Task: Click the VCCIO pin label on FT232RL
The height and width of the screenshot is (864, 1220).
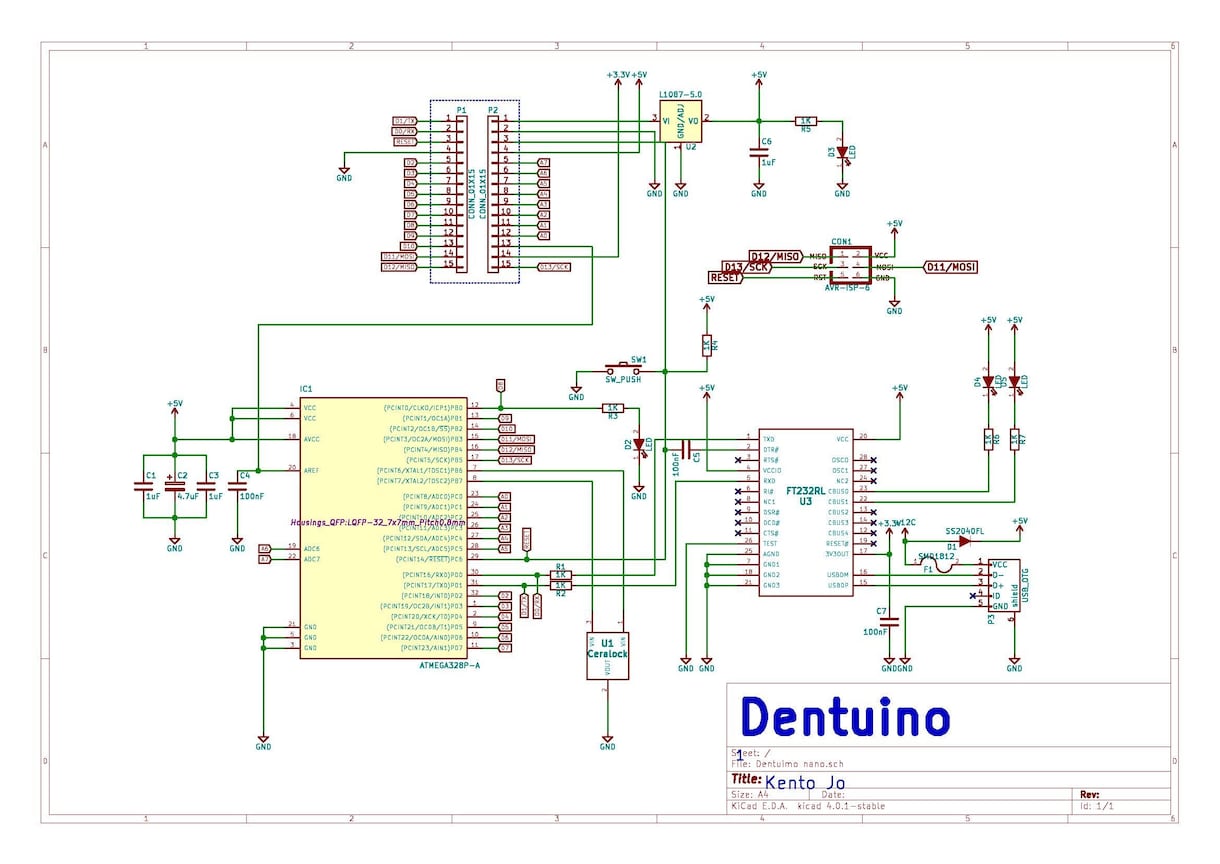Action: [x=772, y=470]
